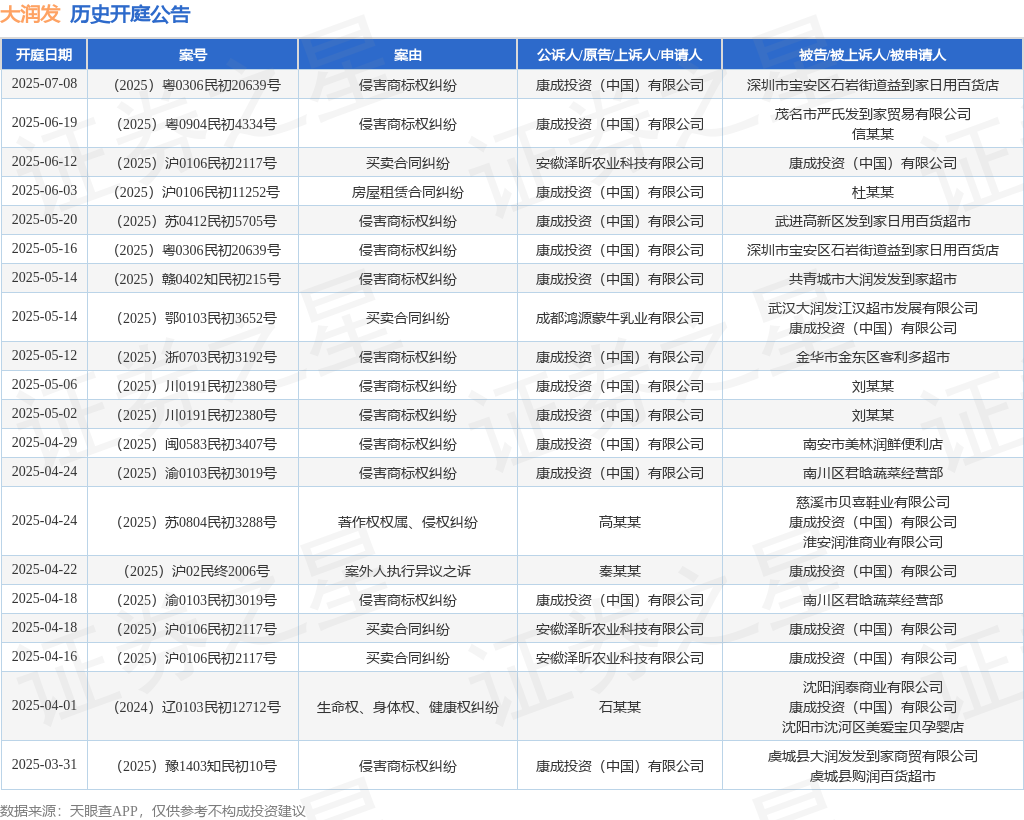Click the date 2025-05-20
Viewport: 1024px width, 820px height.
click(44, 220)
